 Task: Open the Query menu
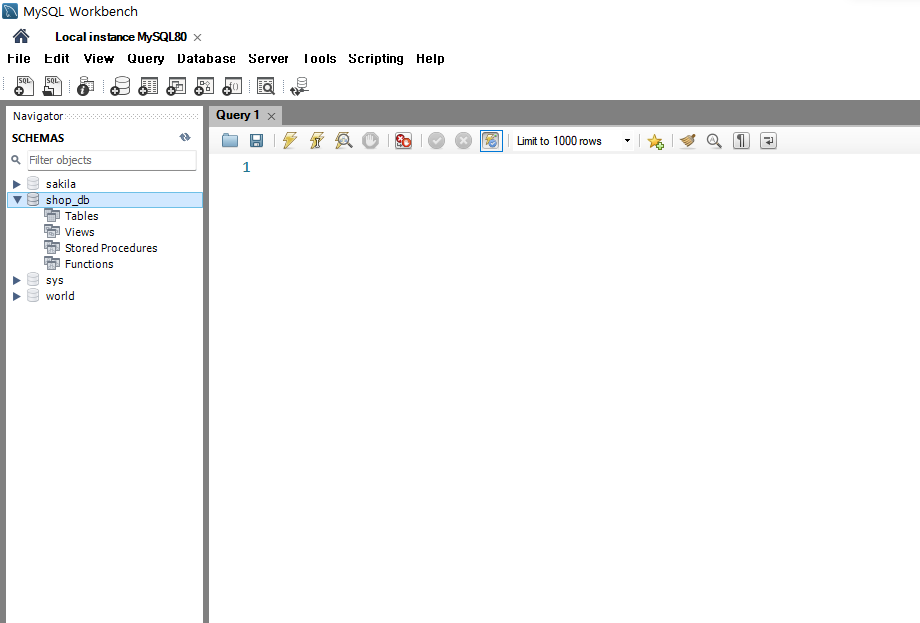(x=146, y=59)
